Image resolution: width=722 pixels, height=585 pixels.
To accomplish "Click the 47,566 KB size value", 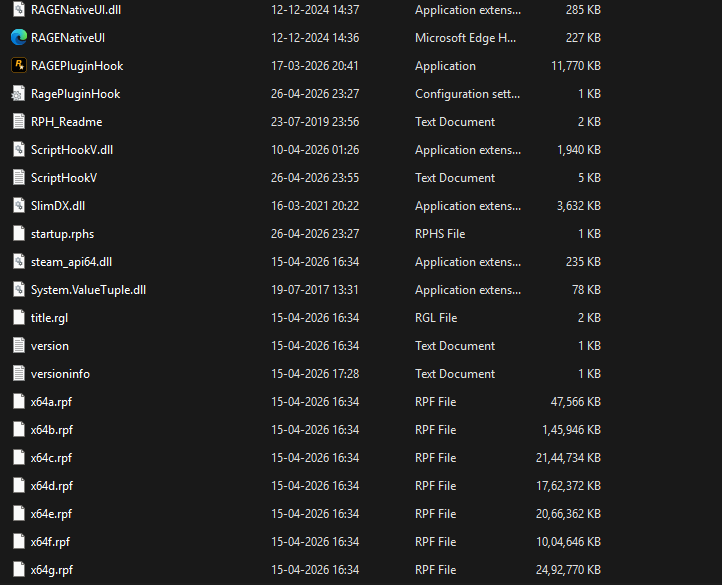I will point(576,402).
